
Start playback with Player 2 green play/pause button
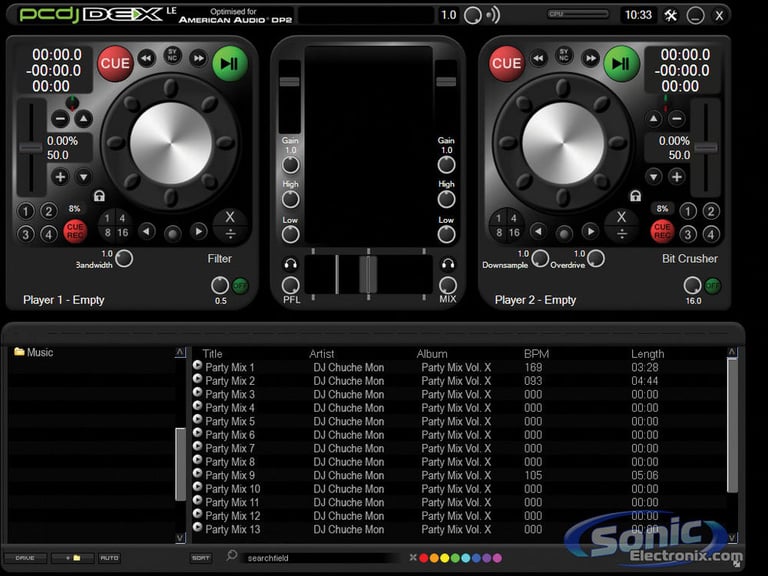click(621, 64)
